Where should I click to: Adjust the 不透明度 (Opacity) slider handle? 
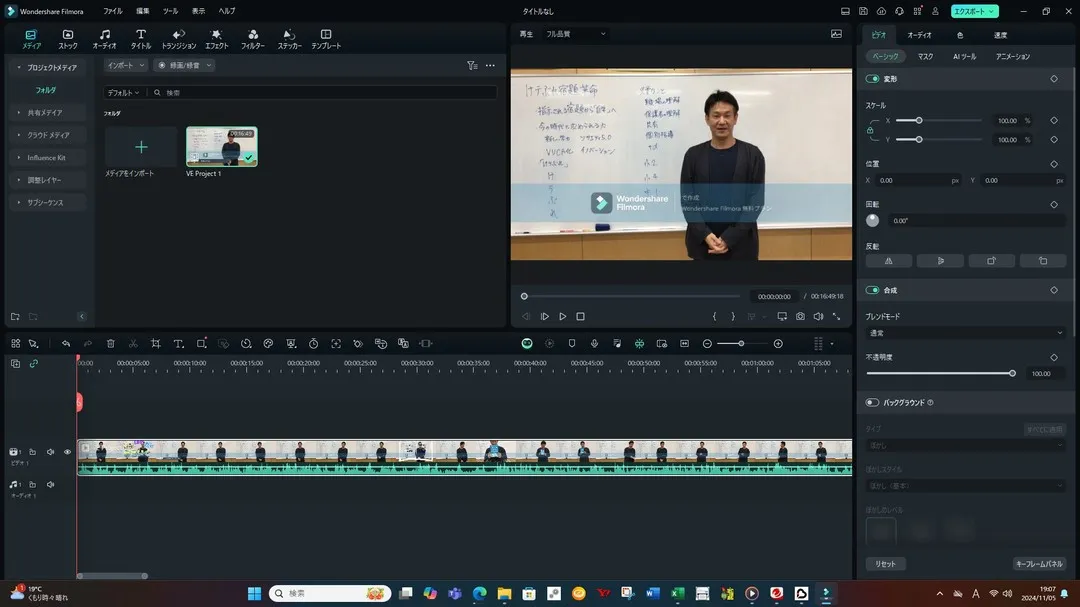click(x=1012, y=373)
